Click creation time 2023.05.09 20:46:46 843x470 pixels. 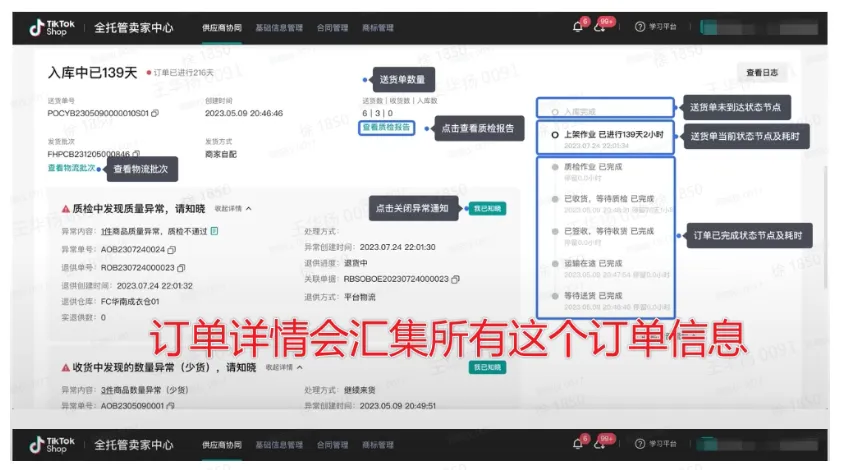point(244,113)
